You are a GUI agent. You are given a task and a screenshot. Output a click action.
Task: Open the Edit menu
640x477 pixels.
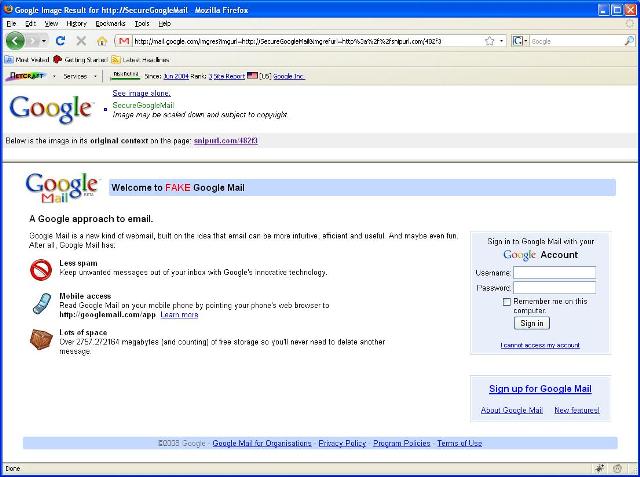[x=31, y=24]
